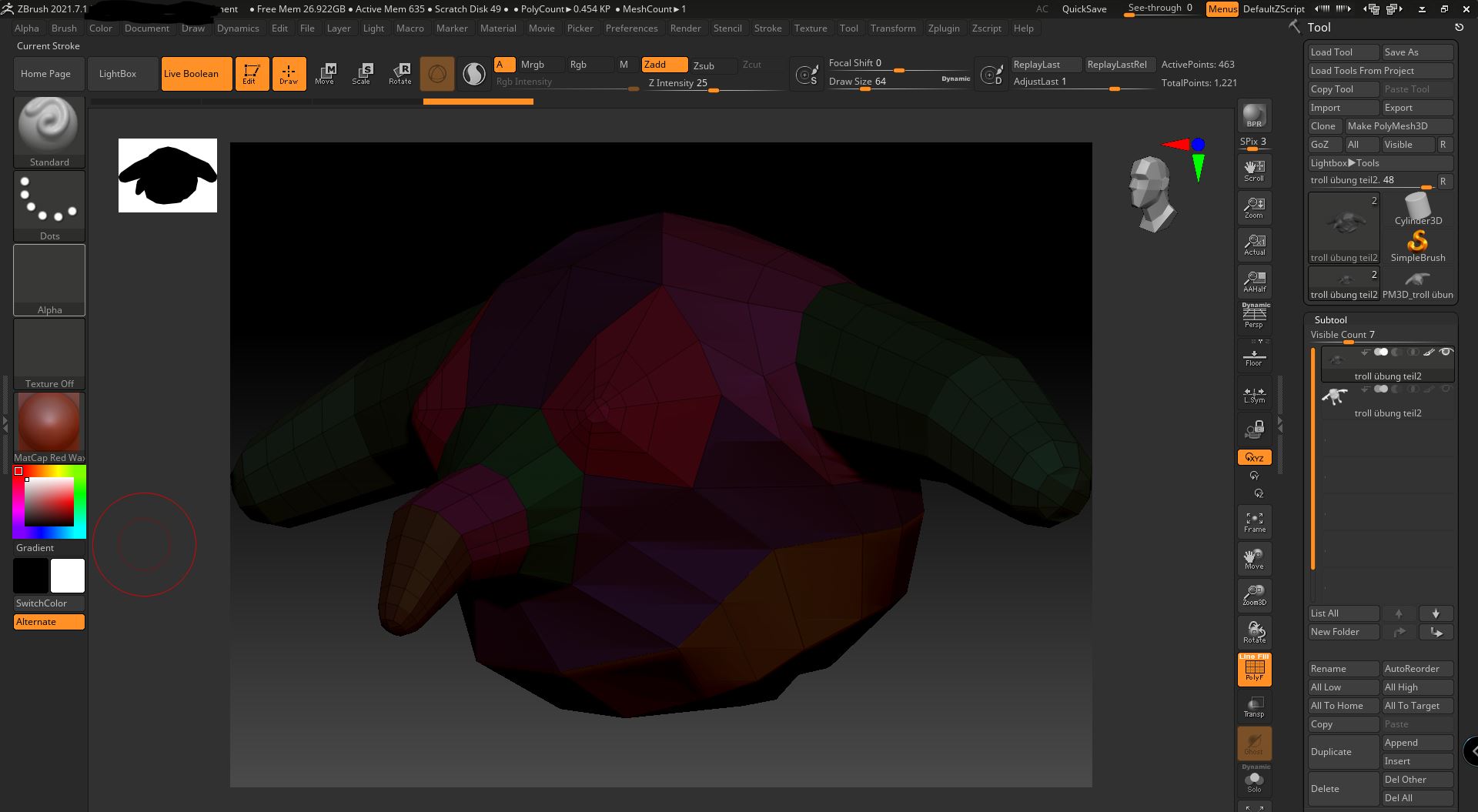This screenshot has height=812, width=1478.
Task: Select the Rotate gizmo tool
Action: coord(400,74)
